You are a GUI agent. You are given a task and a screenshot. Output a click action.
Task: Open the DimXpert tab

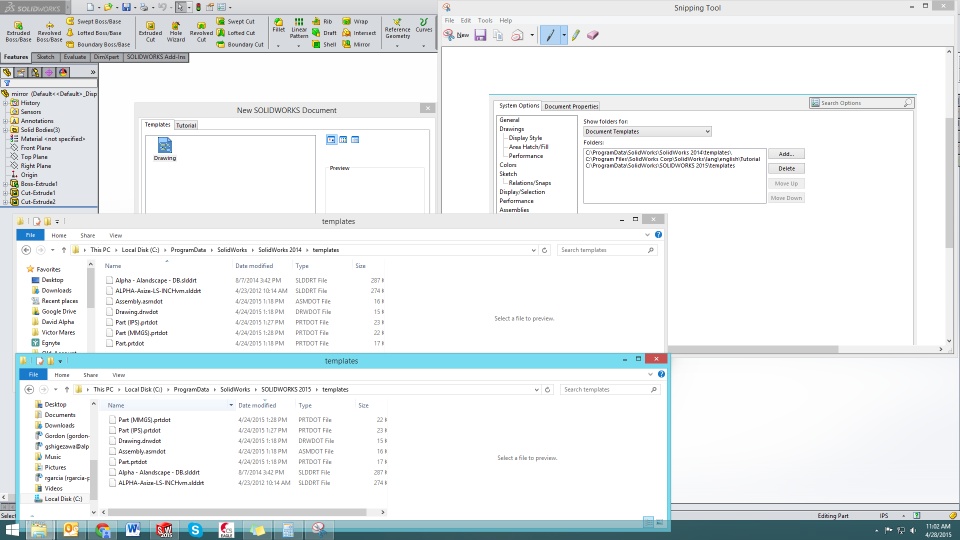point(106,57)
